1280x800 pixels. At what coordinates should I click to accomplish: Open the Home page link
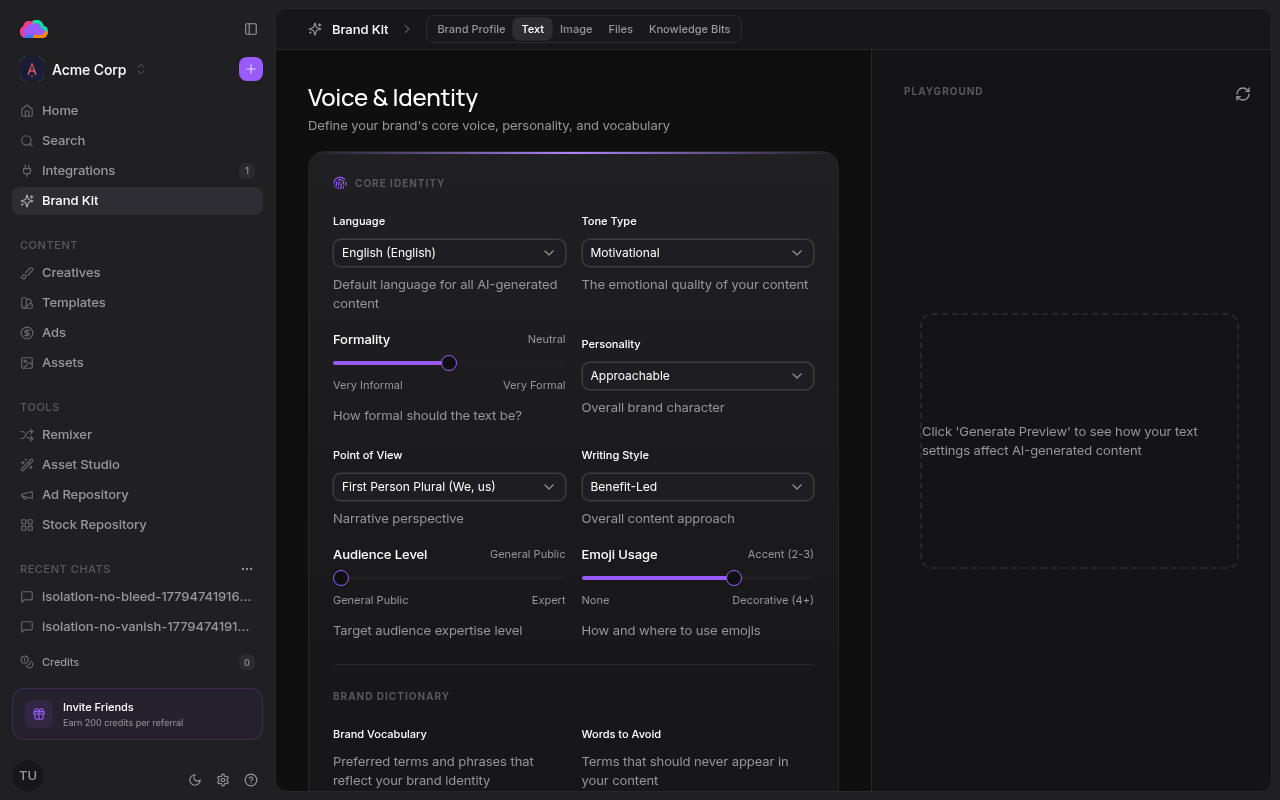pyautogui.click(x=137, y=111)
